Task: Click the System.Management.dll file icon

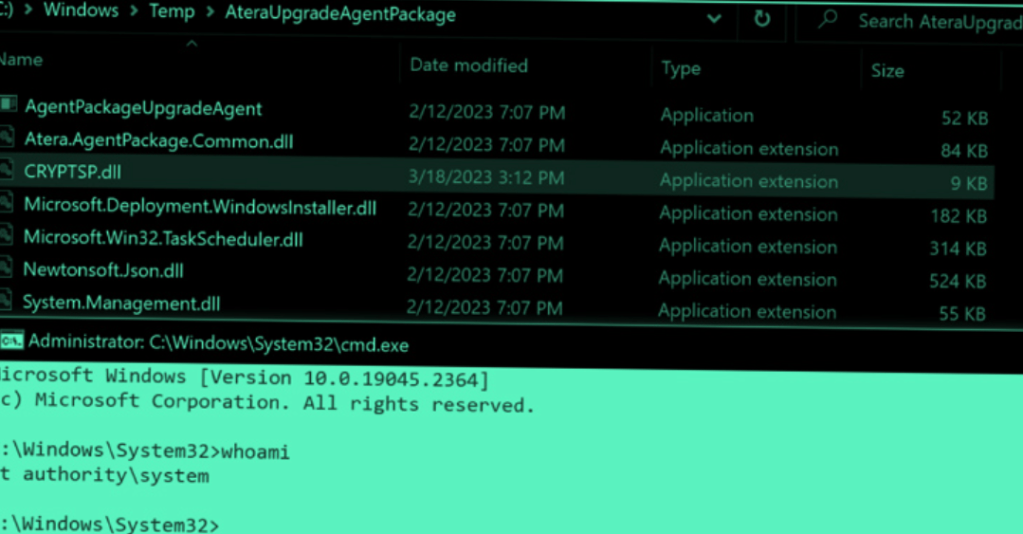Action: coord(6,301)
